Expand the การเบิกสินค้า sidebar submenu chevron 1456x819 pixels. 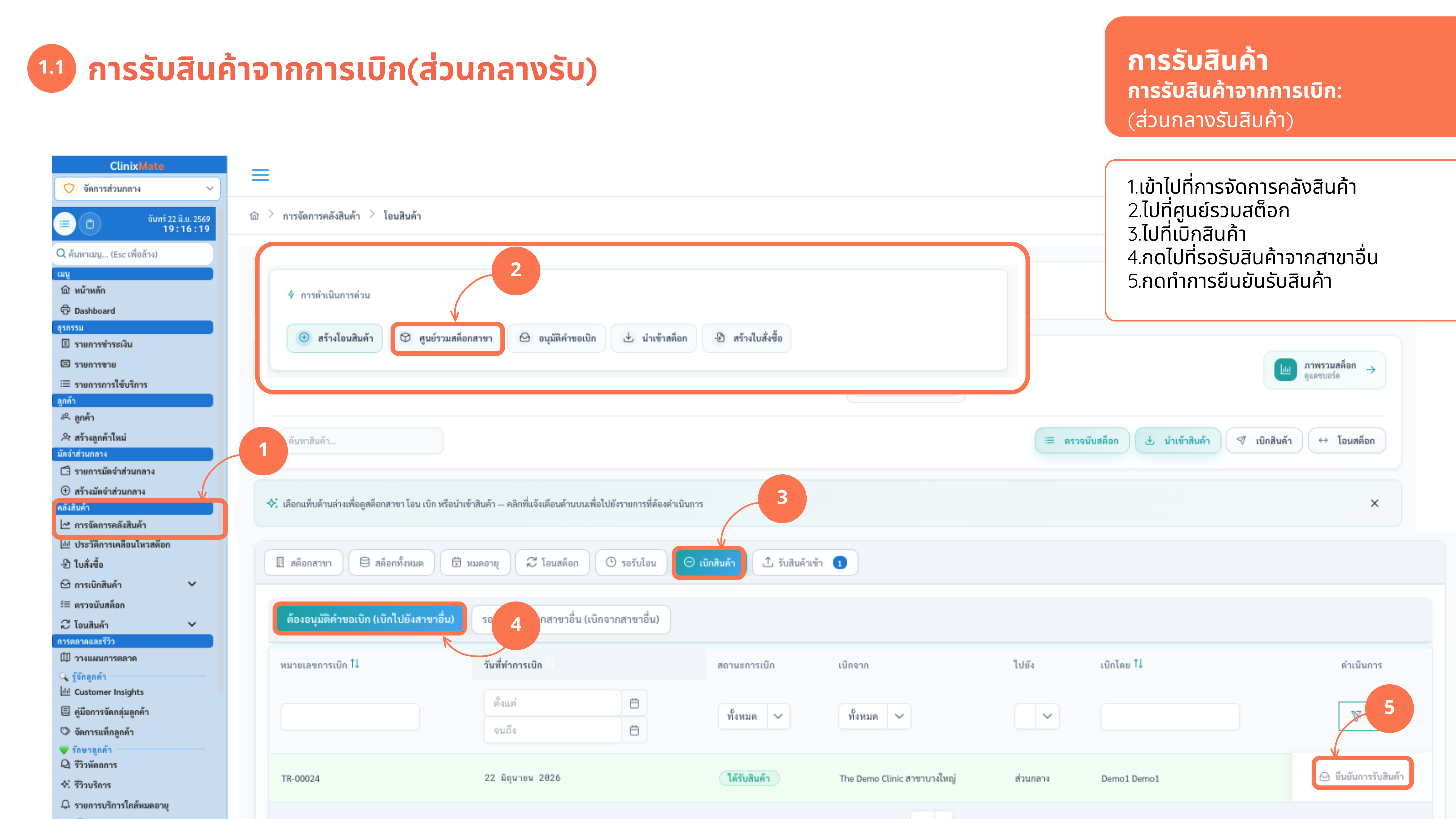[x=192, y=584]
